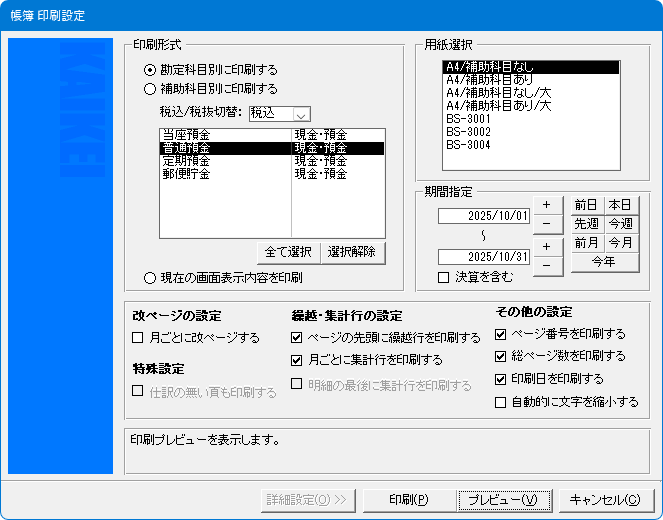Choose 現在の画面表示内容を印刷 radio option
This screenshot has height=520, width=663.
tap(150, 277)
